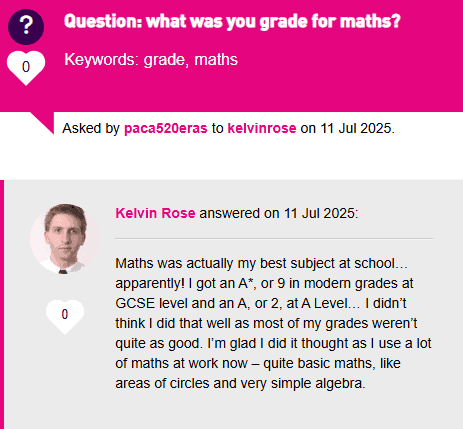Click the 'Asked by' label text
463x429 pixels.
click(x=91, y=128)
